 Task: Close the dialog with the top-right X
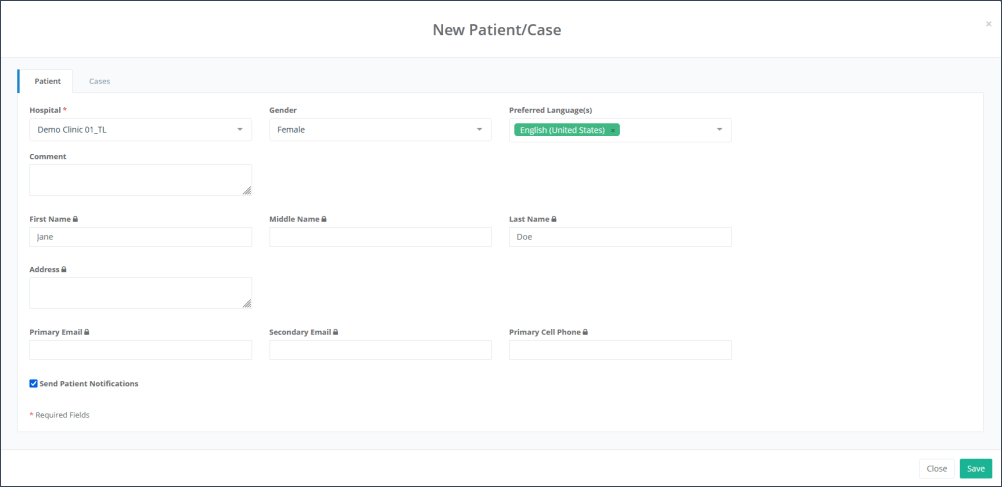(988, 24)
